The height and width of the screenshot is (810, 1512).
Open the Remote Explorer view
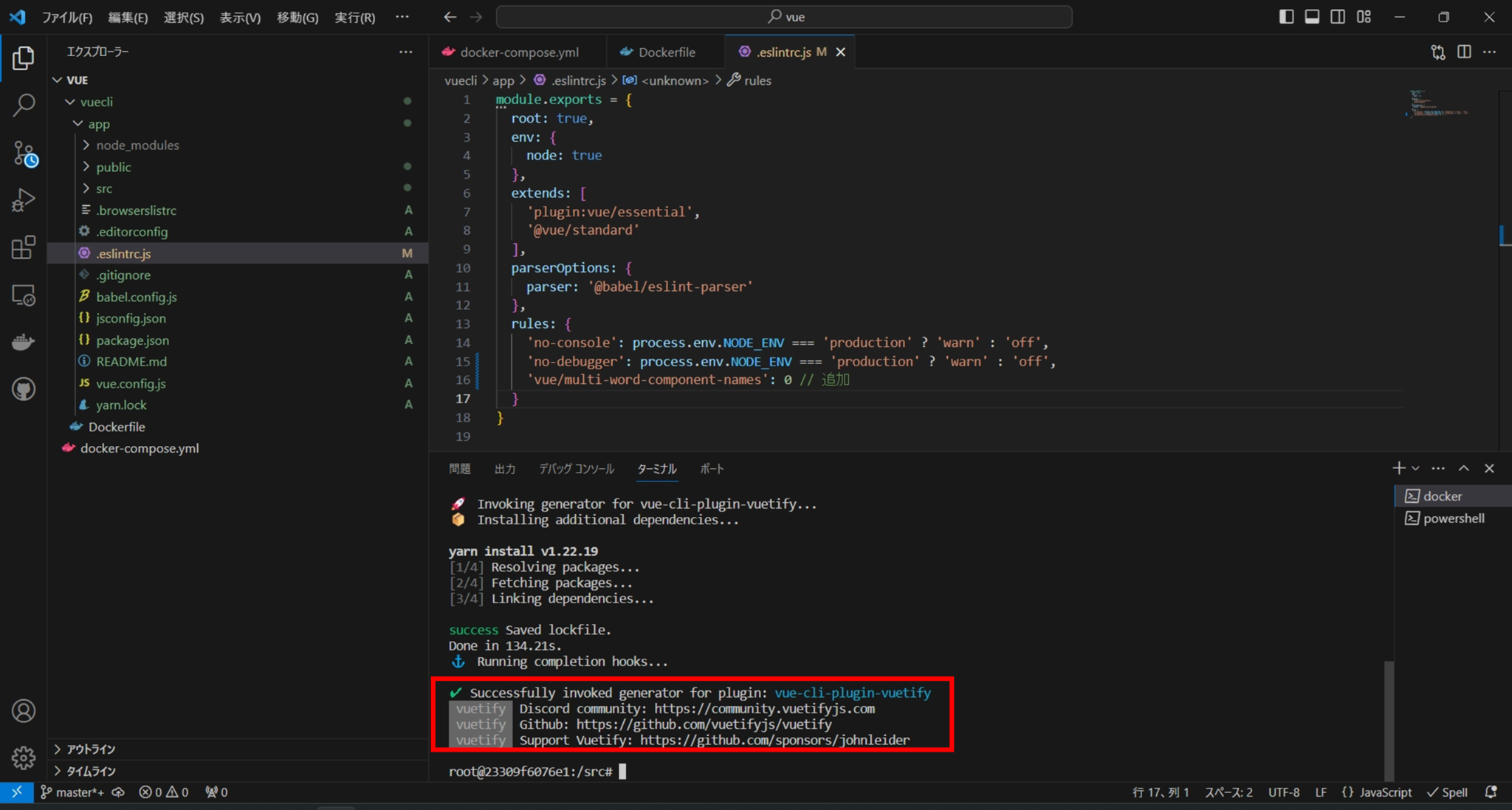pos(24,295)
